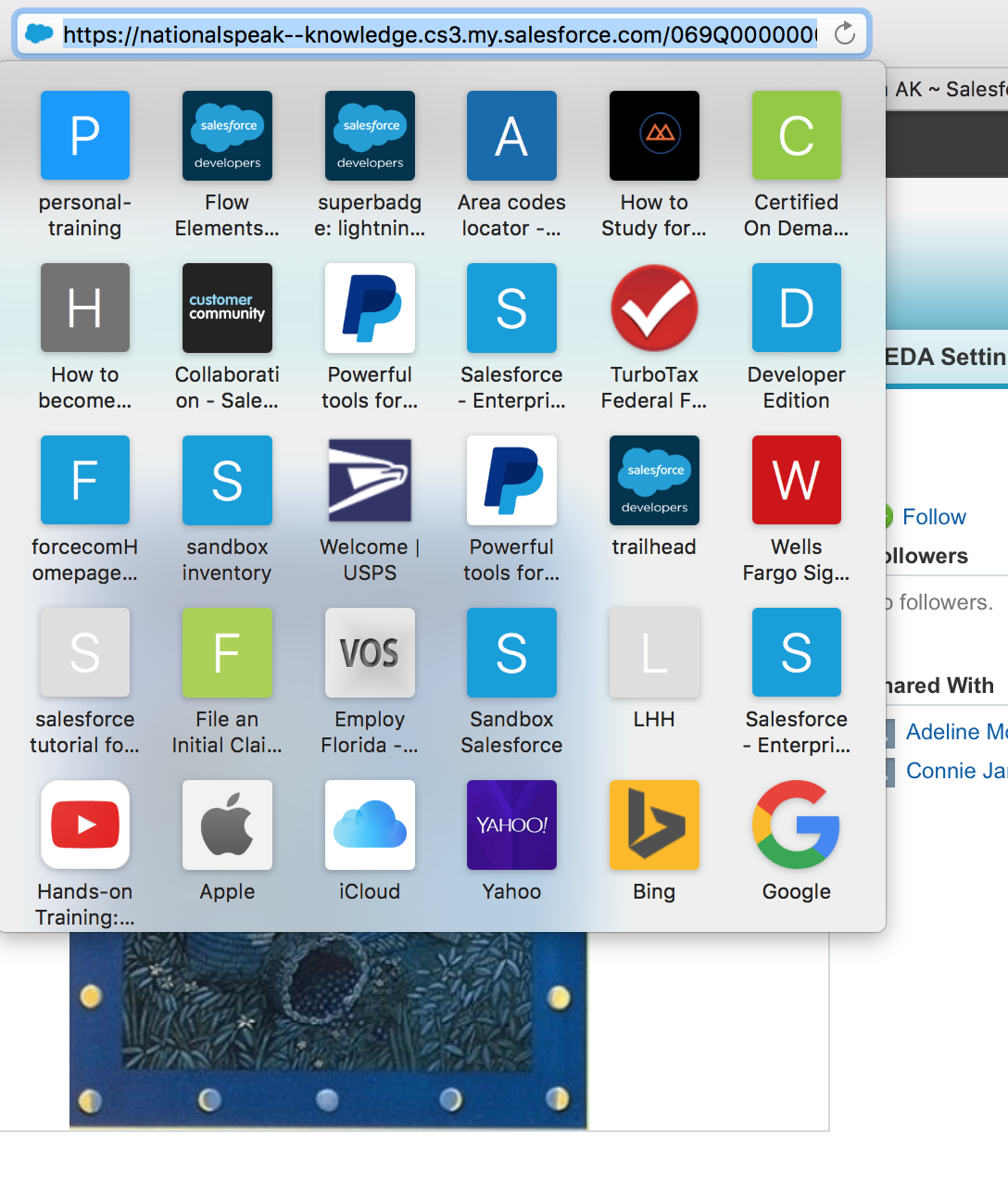Reload the page with refresh icon
1008x1184 pixels.
click(x=844, y=34)
